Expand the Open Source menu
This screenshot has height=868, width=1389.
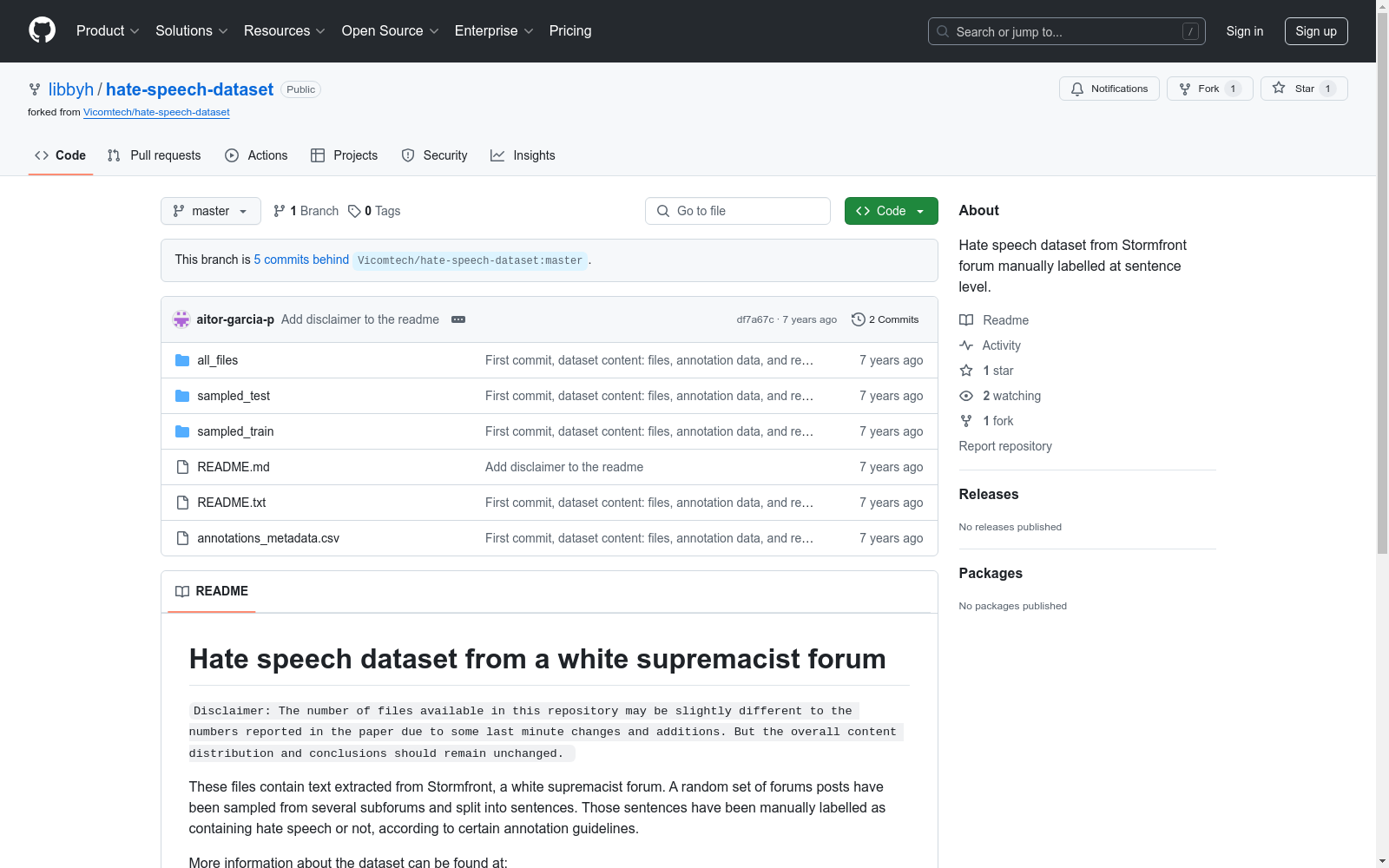pyautogui.click(x=391, y=30)
